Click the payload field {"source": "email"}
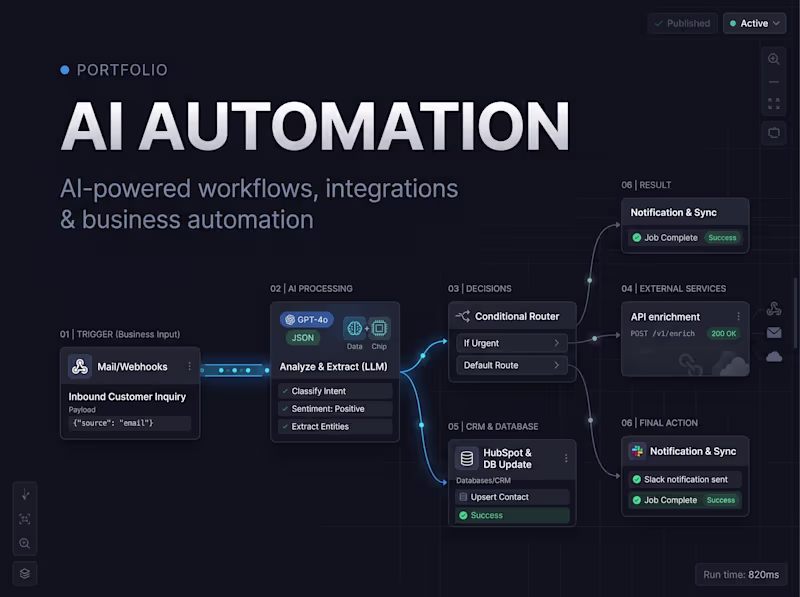This screenshot has width=800, height=597. [130, 423]
